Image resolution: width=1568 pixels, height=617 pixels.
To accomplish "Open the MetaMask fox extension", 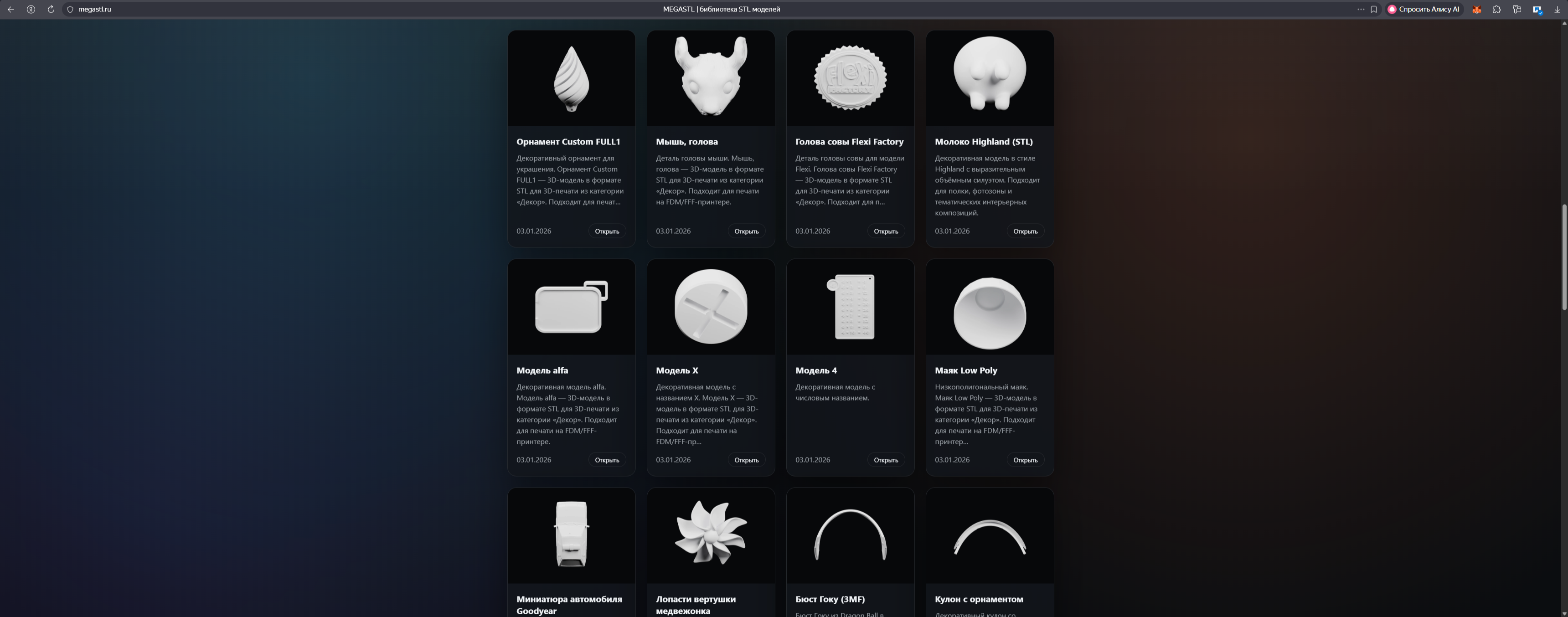I will pyautogui.click(x=1476, y=9).
